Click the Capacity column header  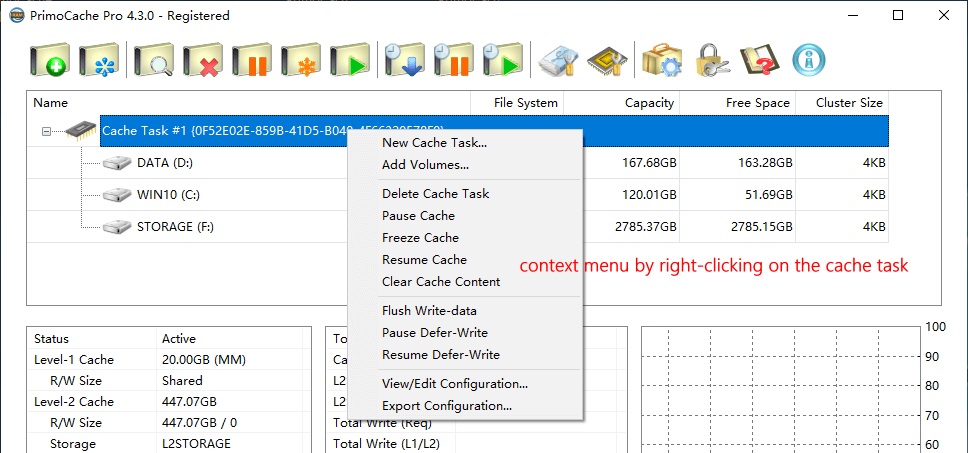pyautogui.click(x=622, y=103)
